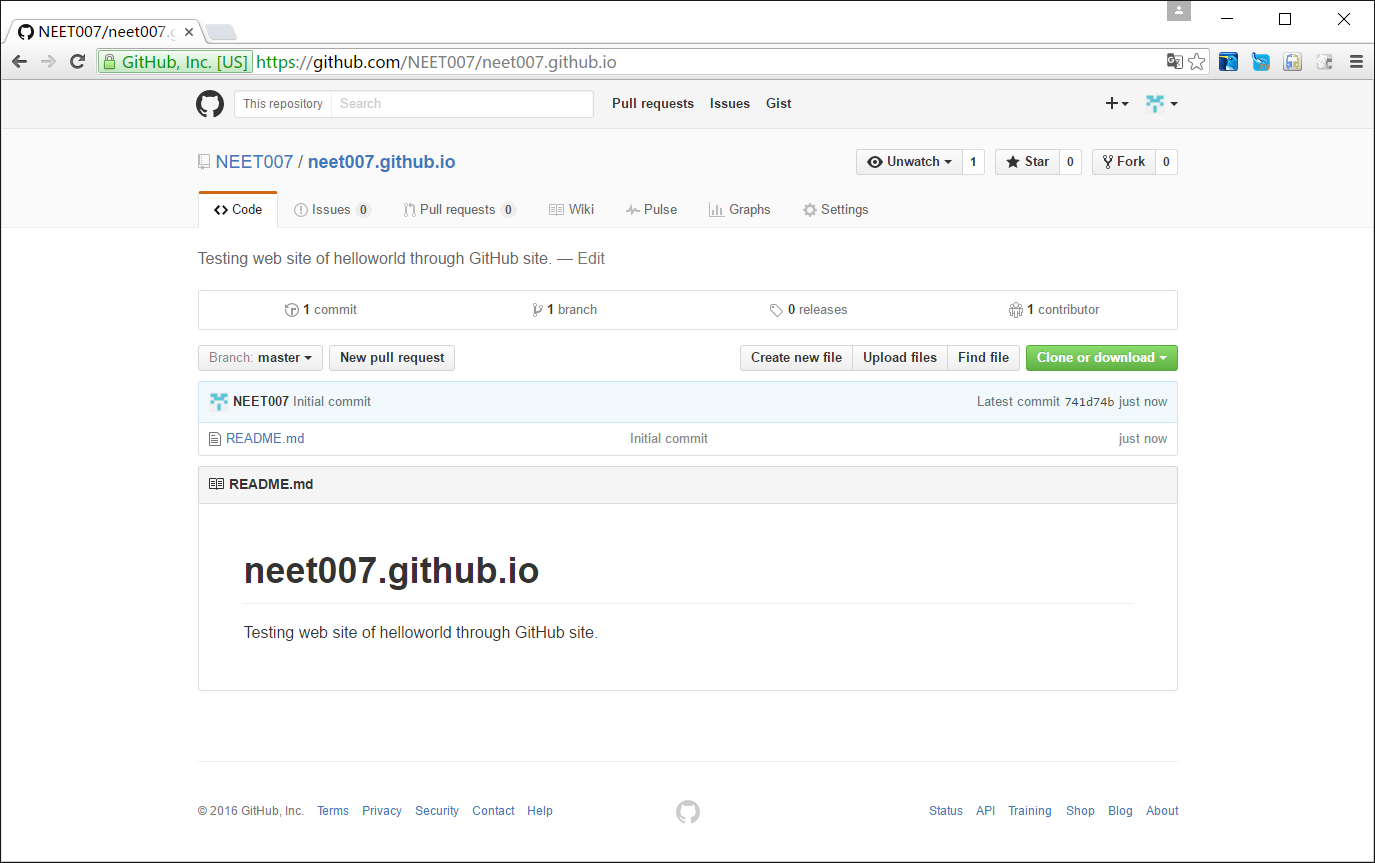Close the NEET007/neet007 browser tab
This screenshot has height=863, width=1375.
coord(189,31)
